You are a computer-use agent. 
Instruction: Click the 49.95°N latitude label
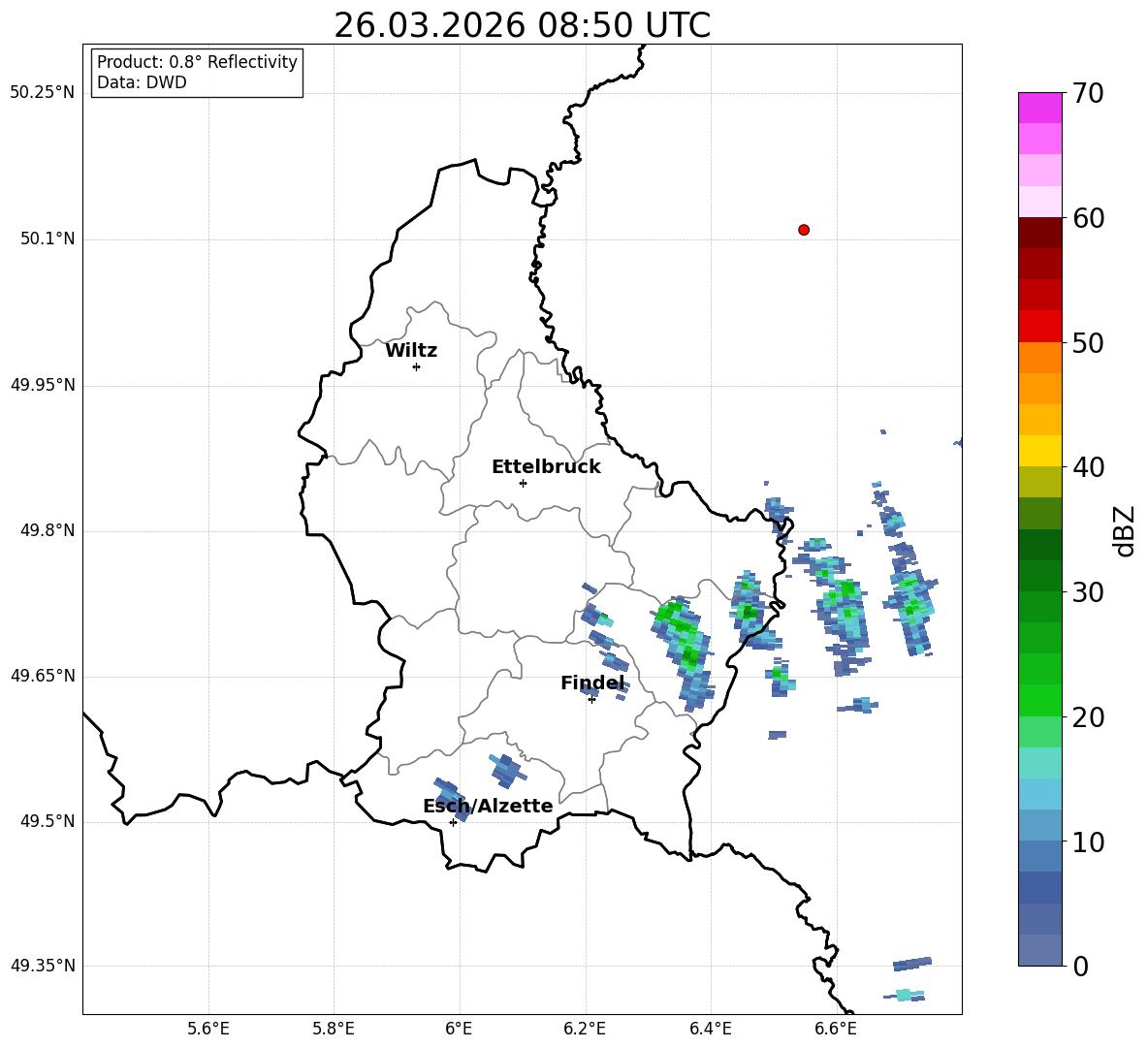43,385
